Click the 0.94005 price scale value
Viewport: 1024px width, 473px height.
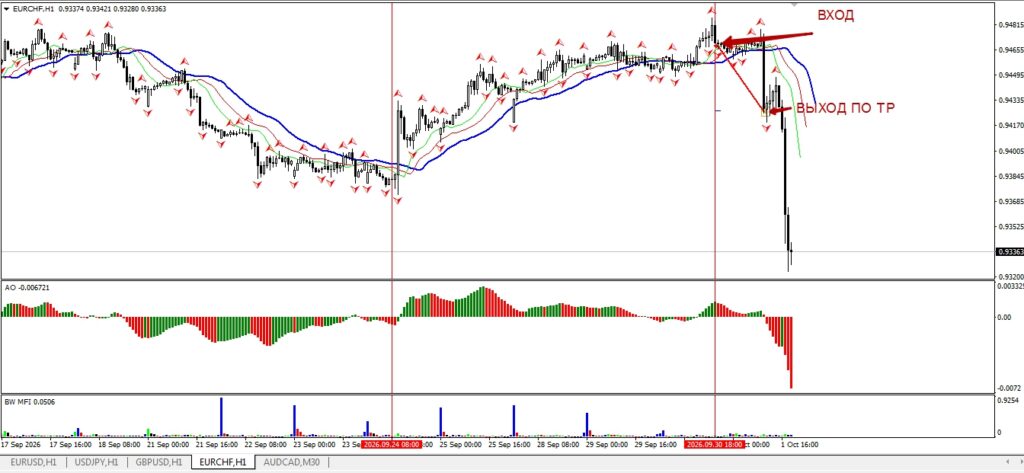click(1010, 151)
